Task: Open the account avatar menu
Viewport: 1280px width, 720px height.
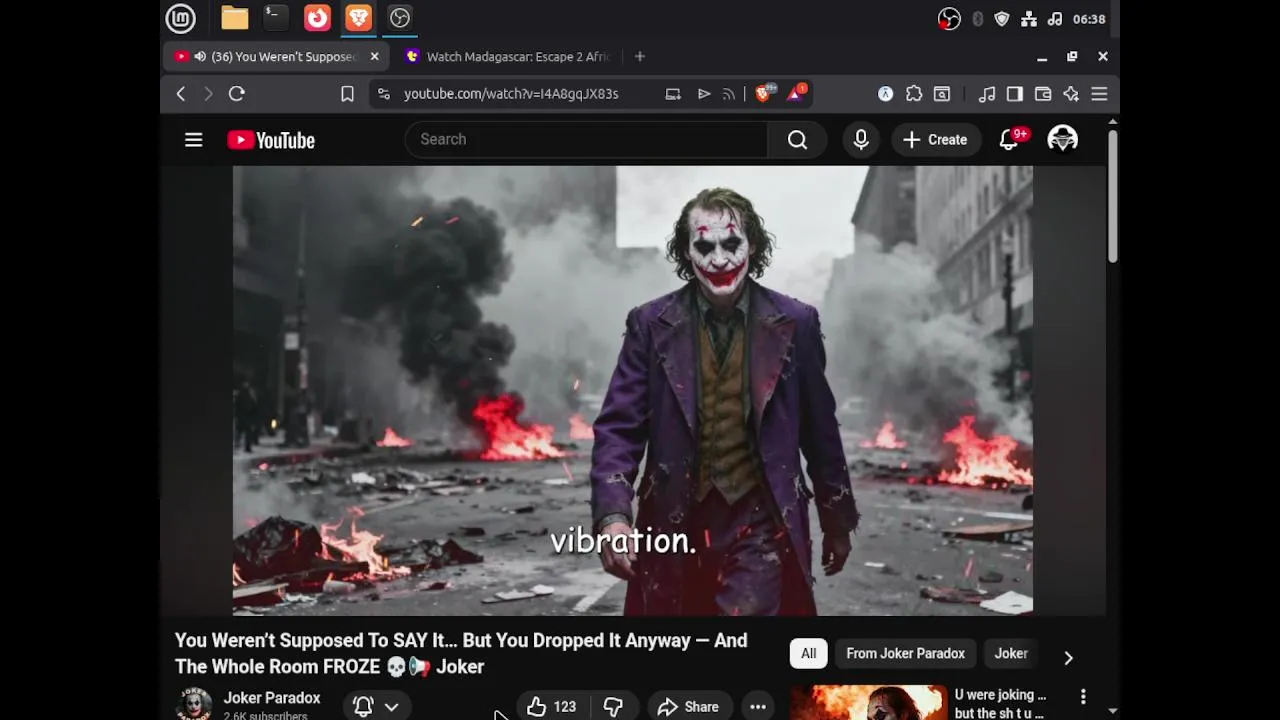Action: [x=1062, y=140]
